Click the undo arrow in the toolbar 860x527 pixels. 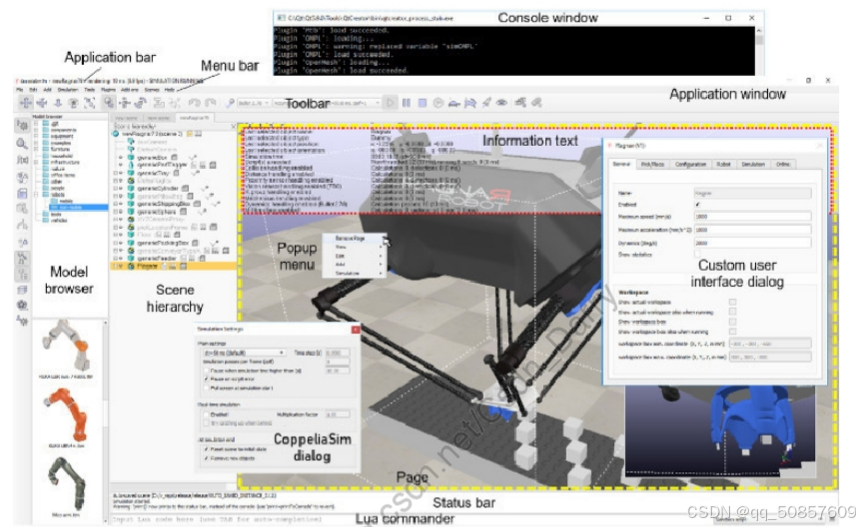click(x=194, y=103)
